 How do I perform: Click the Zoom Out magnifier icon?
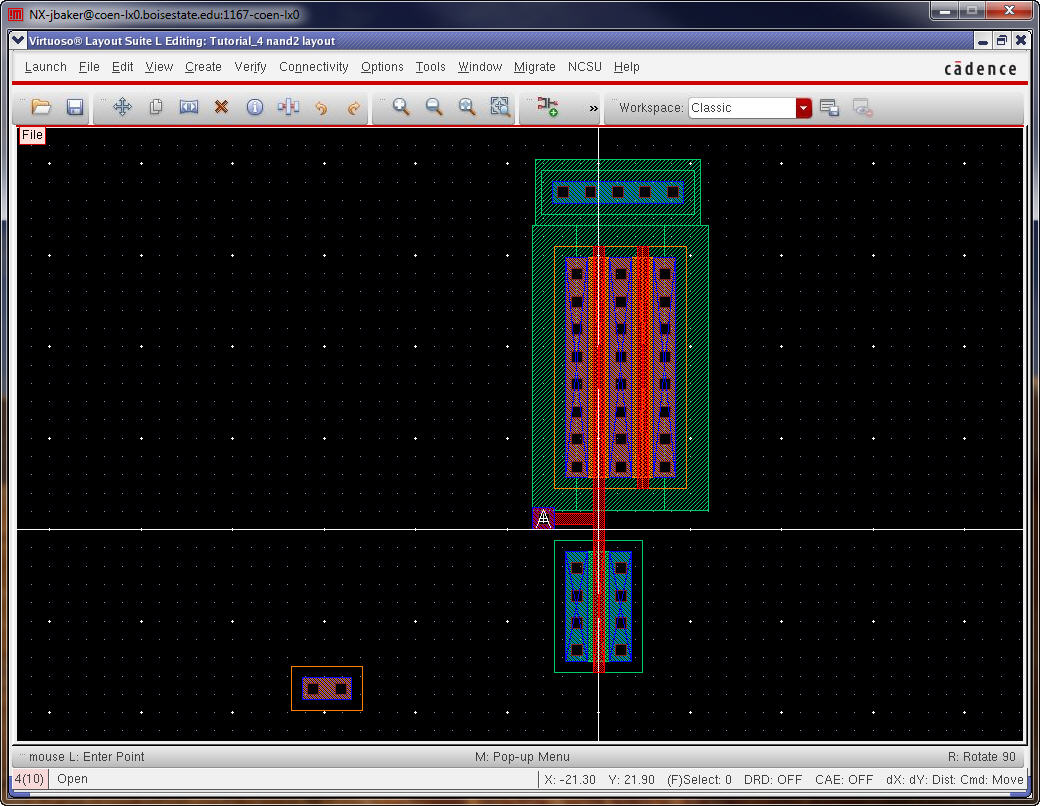(x=434, y=107)
